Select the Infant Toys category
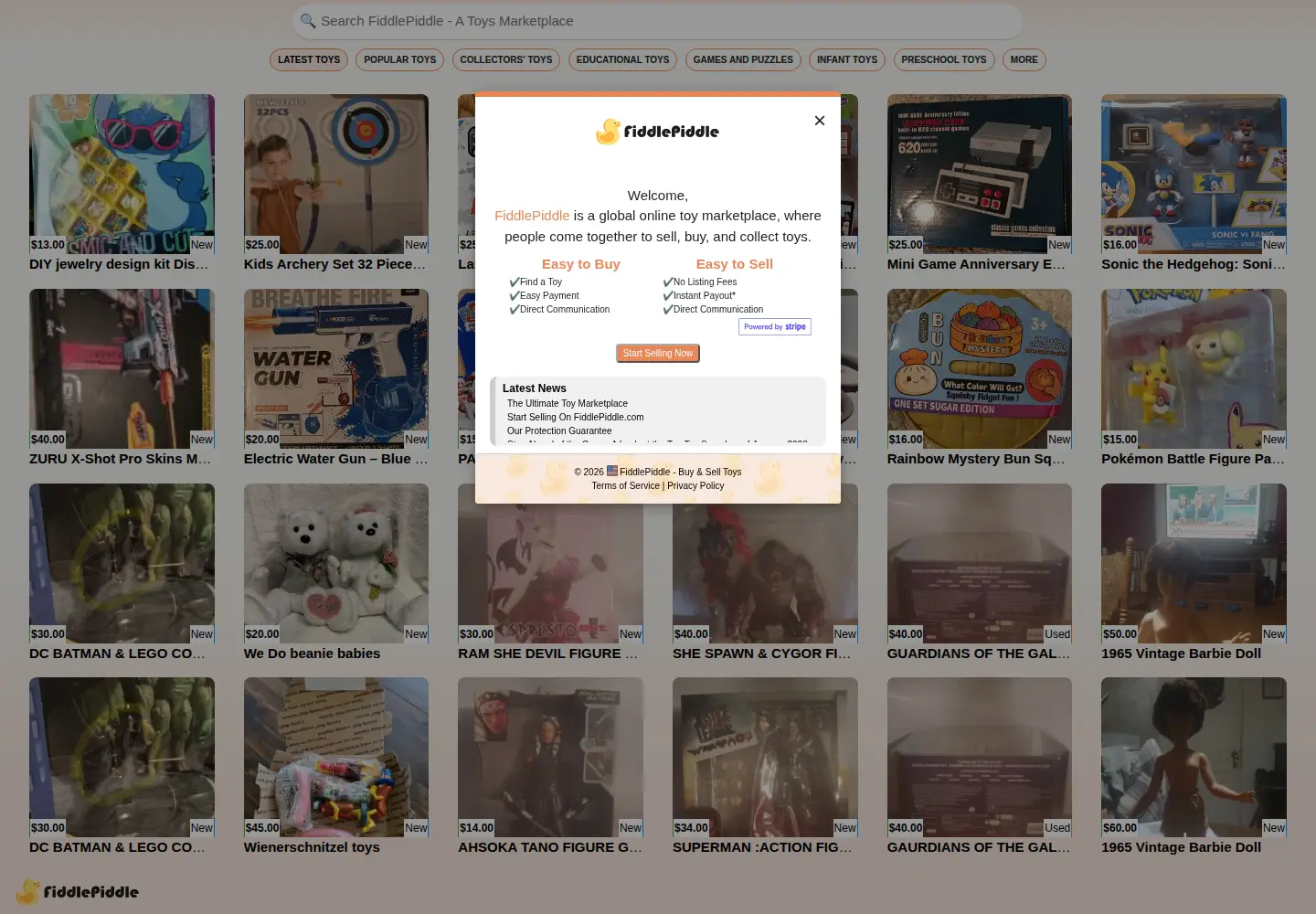This screenshot has height=914, width=1316. (x=847, y=60)
